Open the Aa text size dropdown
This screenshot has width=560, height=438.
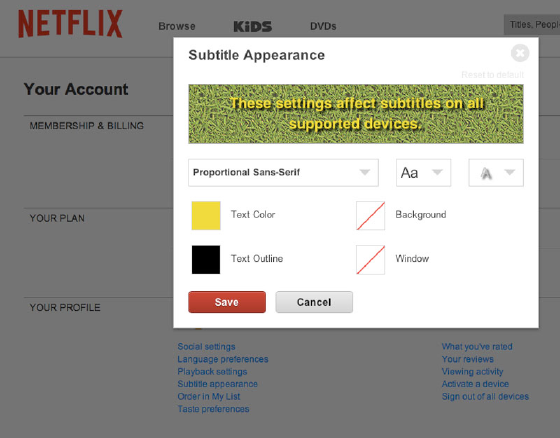point(423,173)
